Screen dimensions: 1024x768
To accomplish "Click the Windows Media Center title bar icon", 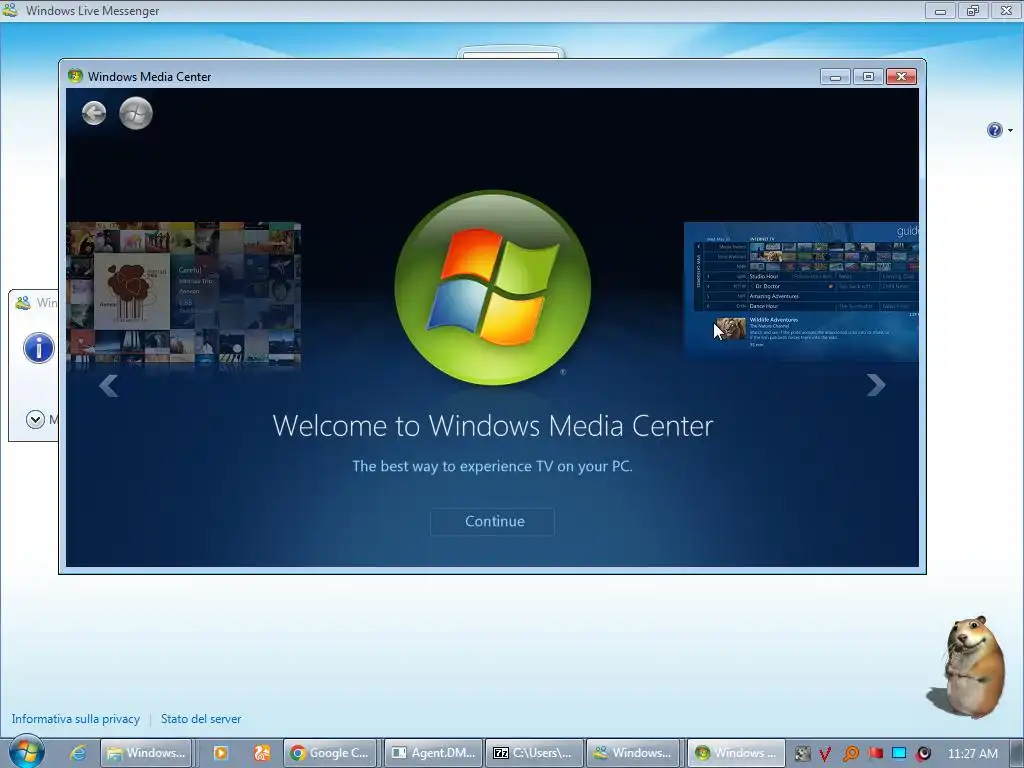I will pyautogui.click(x=75, y=76).
